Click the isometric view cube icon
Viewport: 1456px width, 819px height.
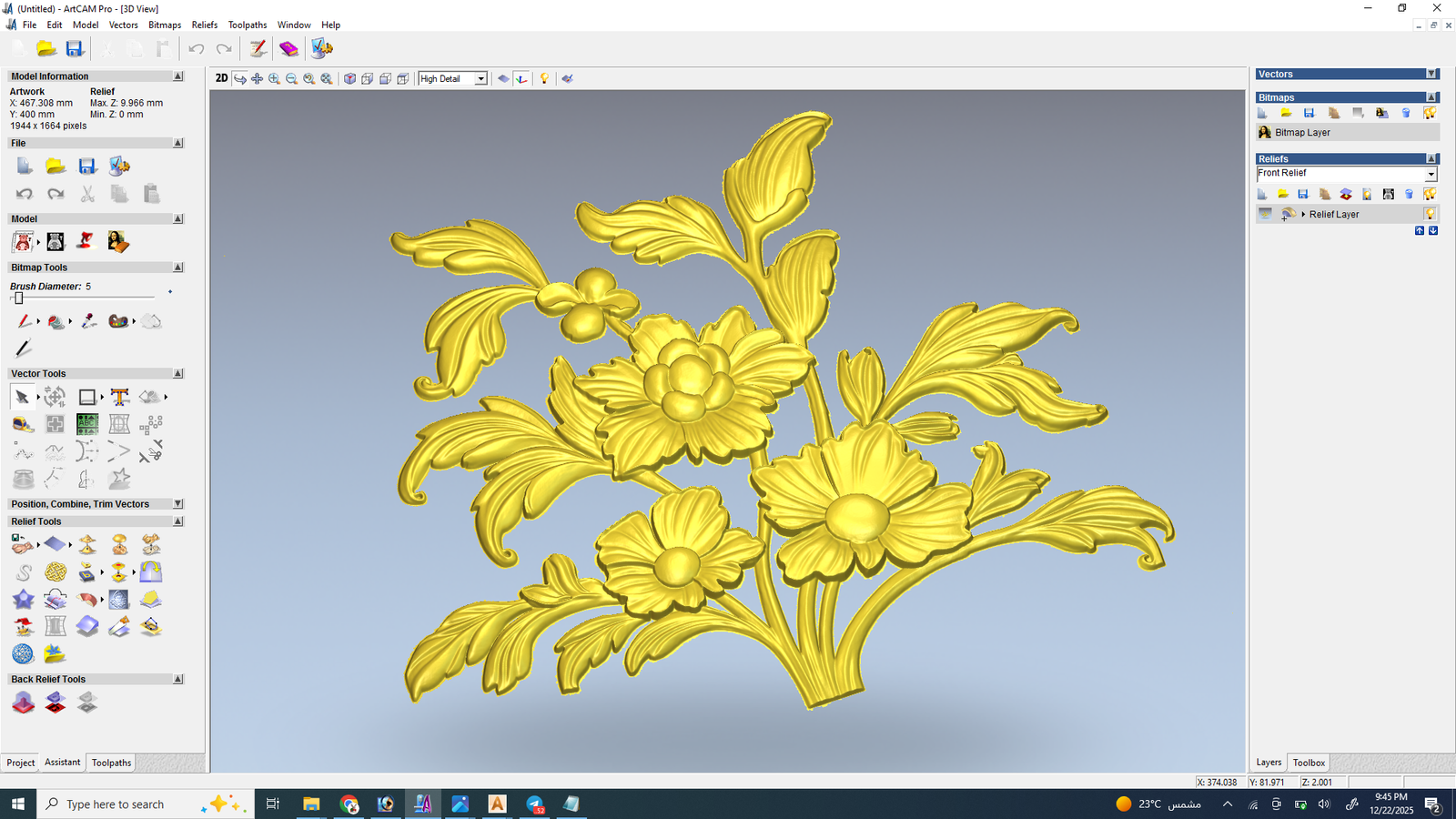[349, 79]
